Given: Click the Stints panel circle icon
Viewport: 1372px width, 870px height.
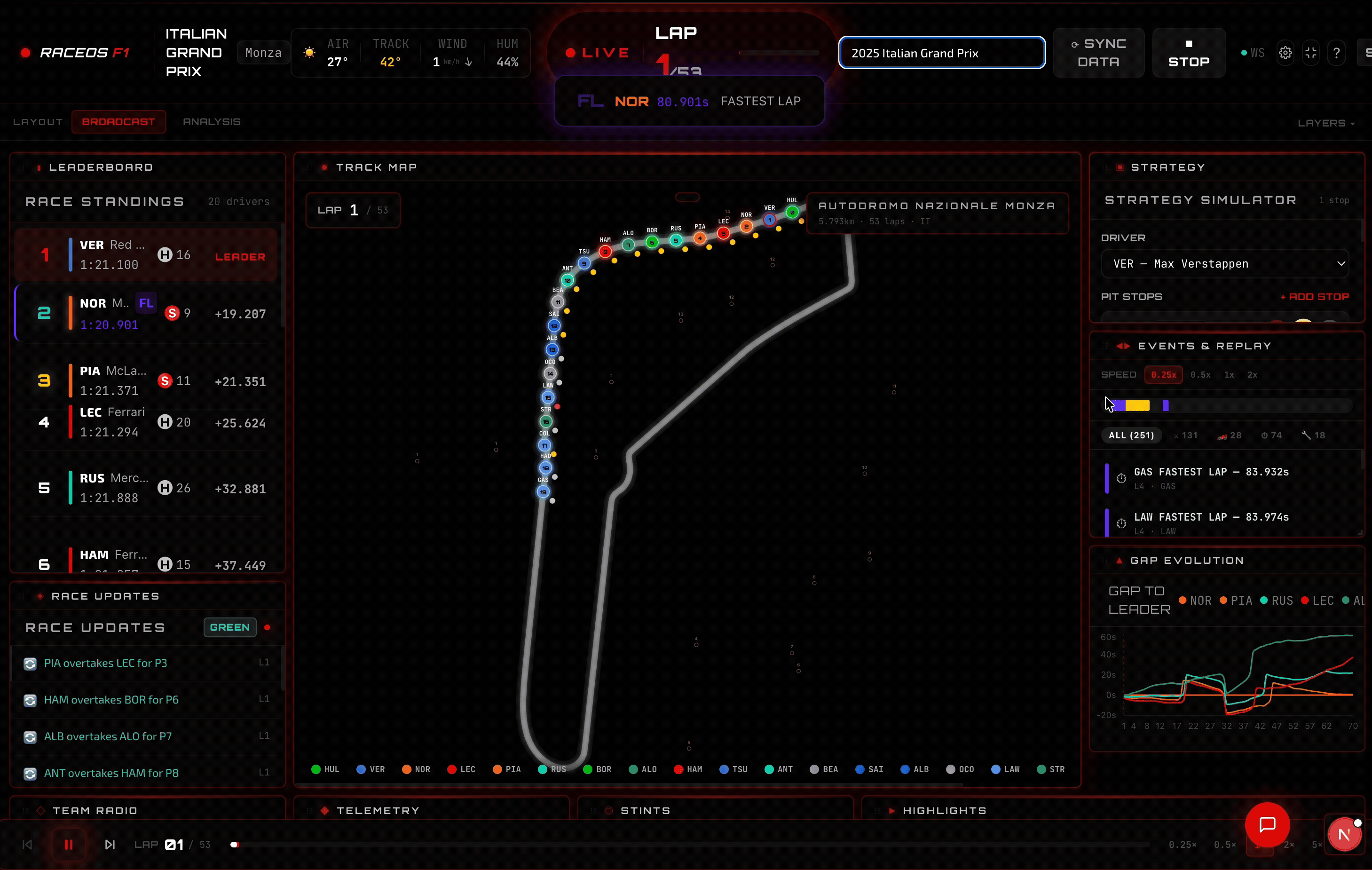Looking at the screenshot, I should pyautogui.click(x=608, y=810).
